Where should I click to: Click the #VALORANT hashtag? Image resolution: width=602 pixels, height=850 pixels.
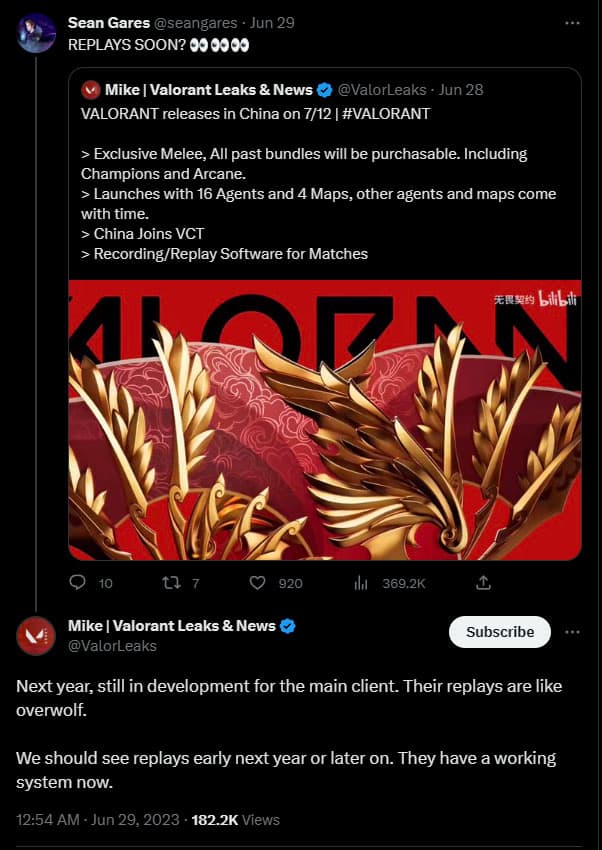tap(386, 113)
